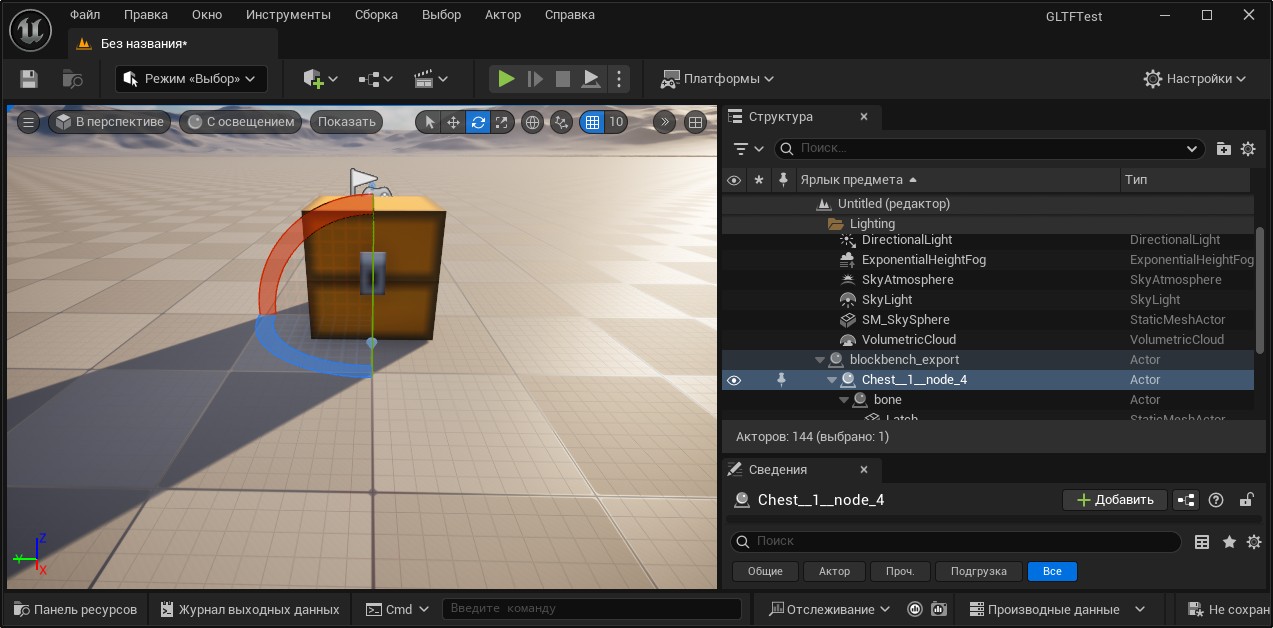Click the eject button next to Stop

click(x=591, y=78)
